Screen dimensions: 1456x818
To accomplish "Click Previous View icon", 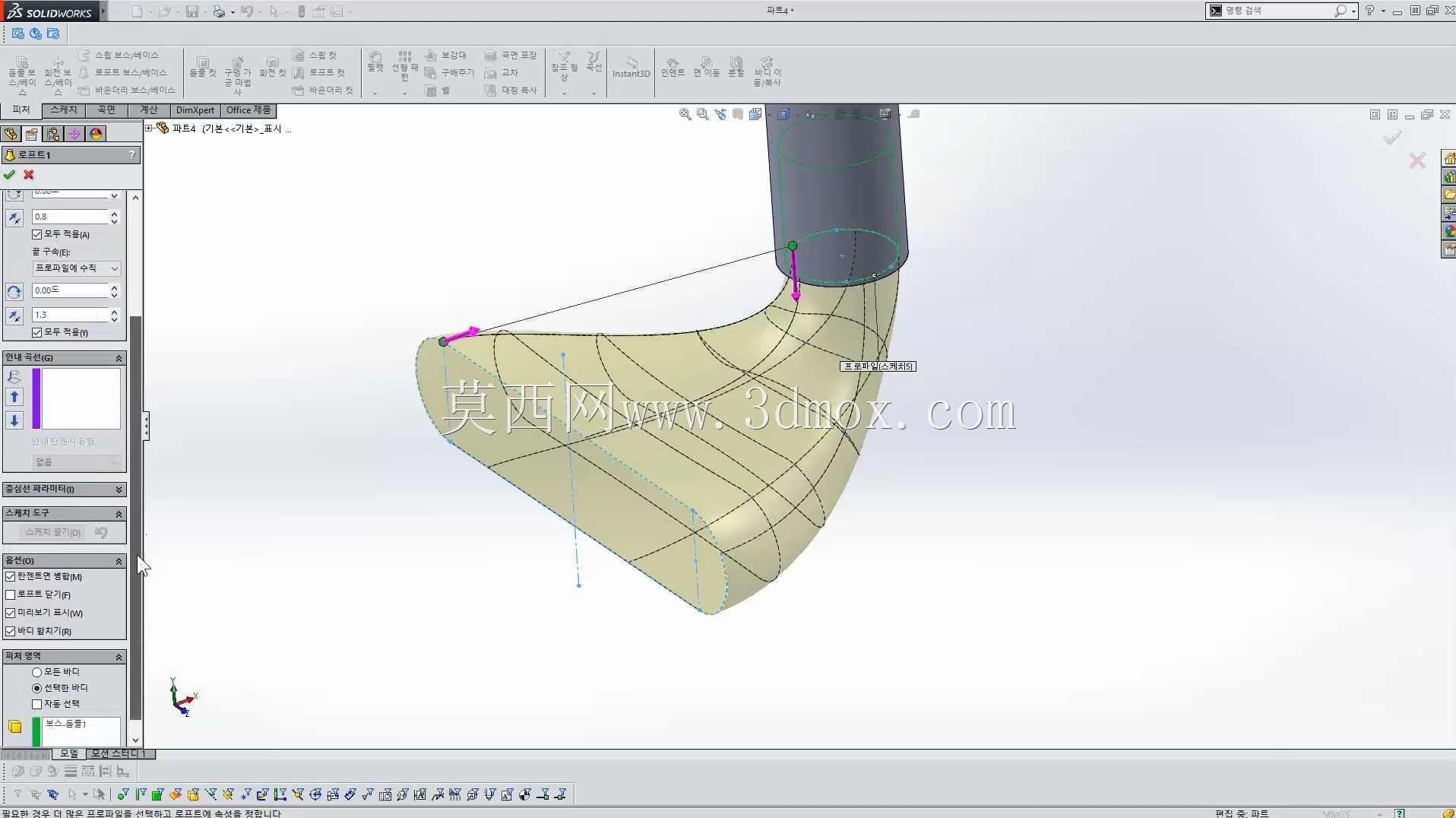I will 720,114.
